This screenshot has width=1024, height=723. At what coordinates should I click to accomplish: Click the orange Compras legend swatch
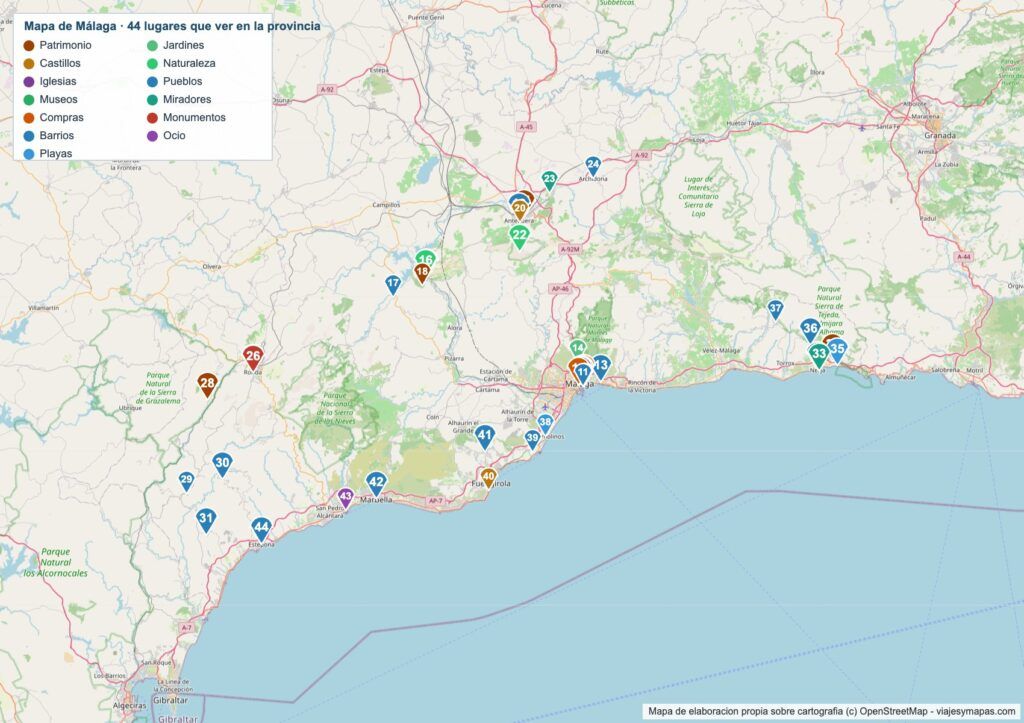[x=29, y=118]
